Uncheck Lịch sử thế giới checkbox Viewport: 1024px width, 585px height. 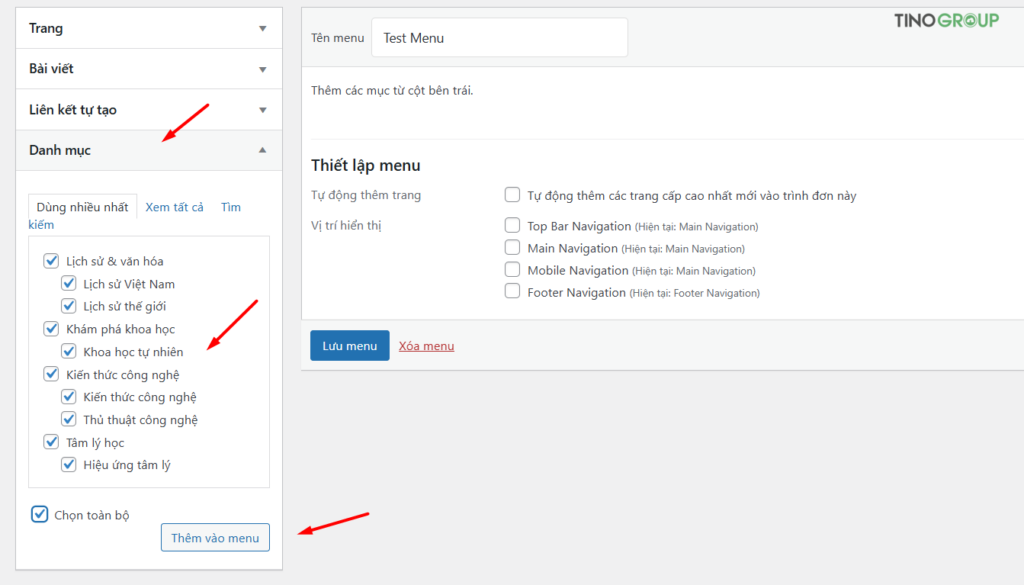69,306
